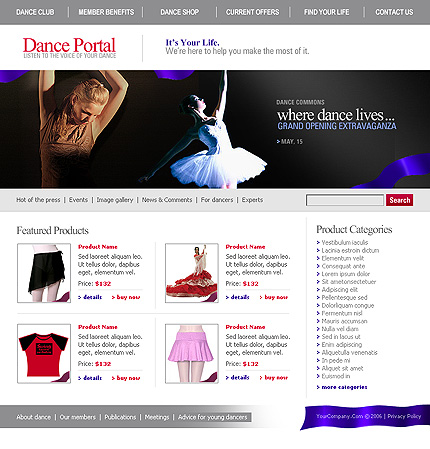Open the black skirt product thumbnail

(44, 273)
